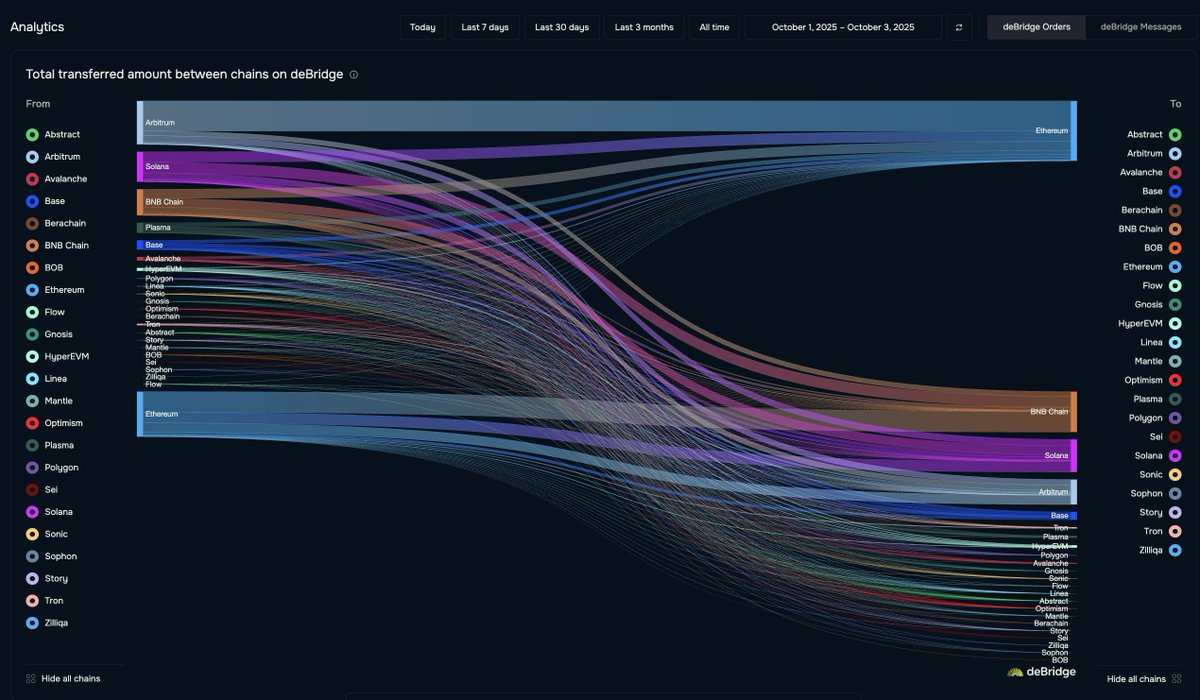Toggle BOB chain in From list

pos(45,267)
